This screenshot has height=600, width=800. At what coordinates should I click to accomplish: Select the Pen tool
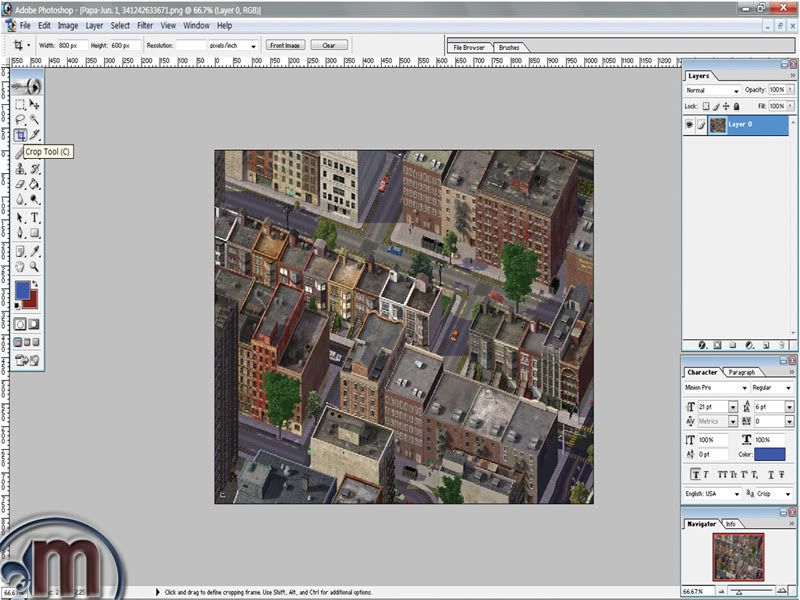tap(20, 233)
